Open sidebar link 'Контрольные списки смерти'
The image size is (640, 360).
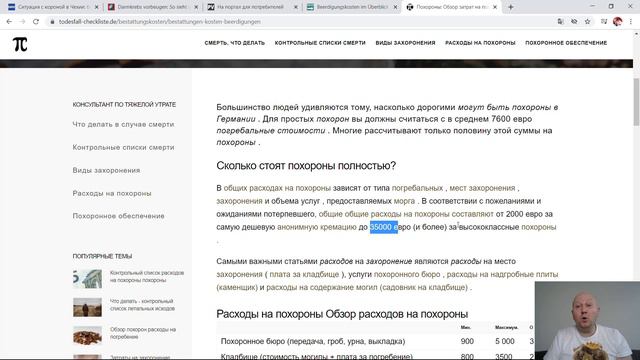click(x=123, y=147)
